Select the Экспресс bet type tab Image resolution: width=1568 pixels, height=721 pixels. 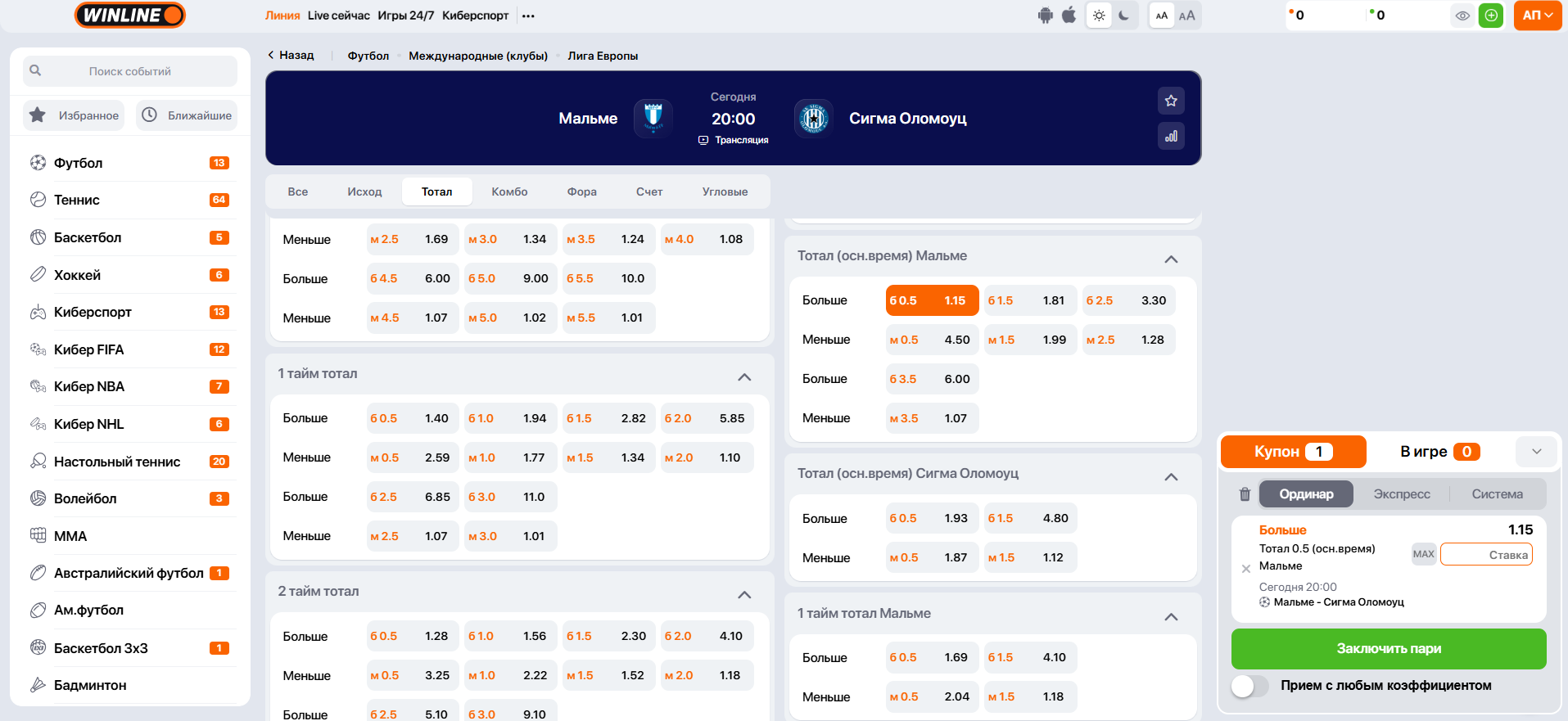coord(1401,494)
